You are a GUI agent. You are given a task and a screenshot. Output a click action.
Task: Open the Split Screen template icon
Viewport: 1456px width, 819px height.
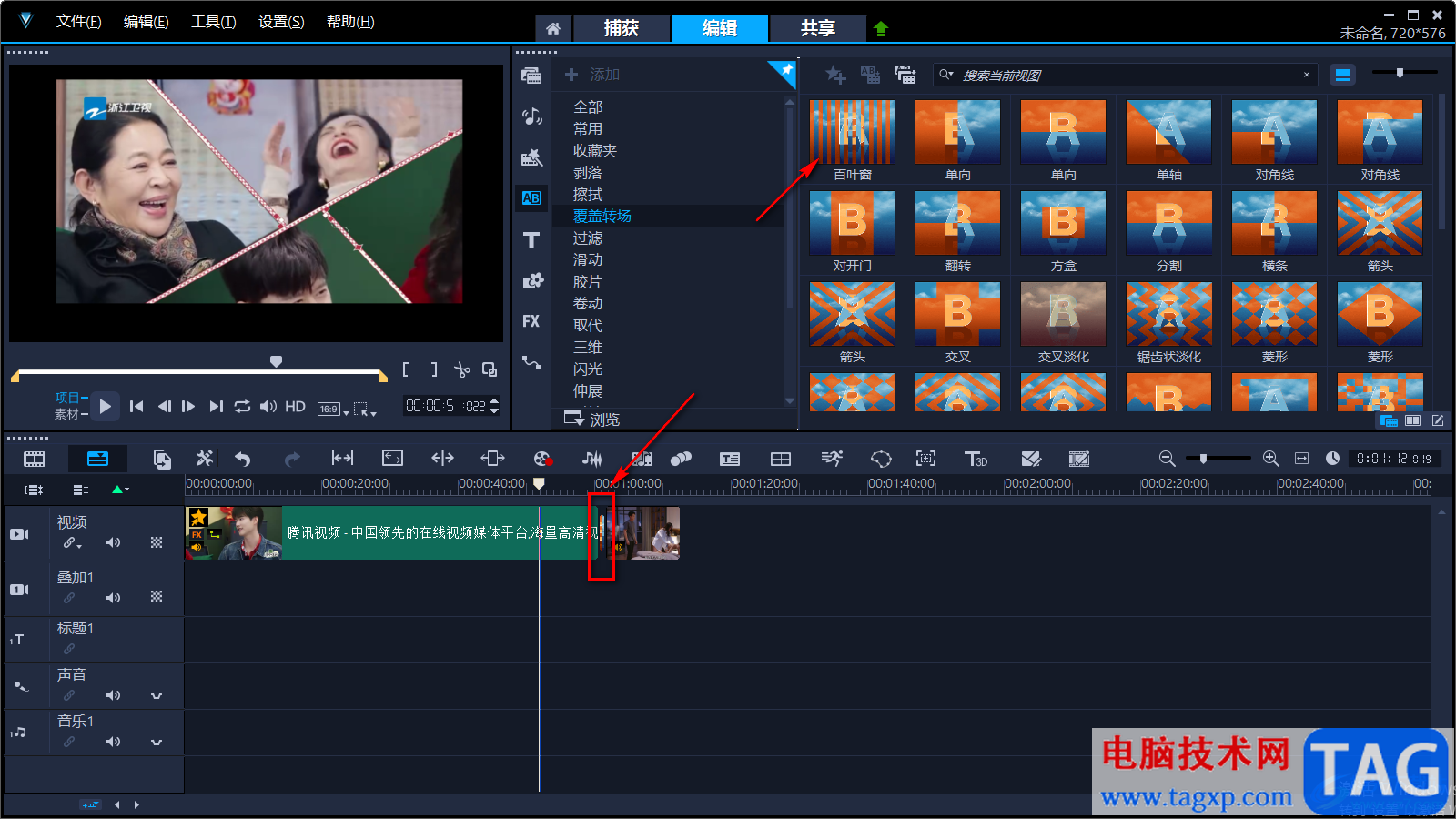click(781, 459)
